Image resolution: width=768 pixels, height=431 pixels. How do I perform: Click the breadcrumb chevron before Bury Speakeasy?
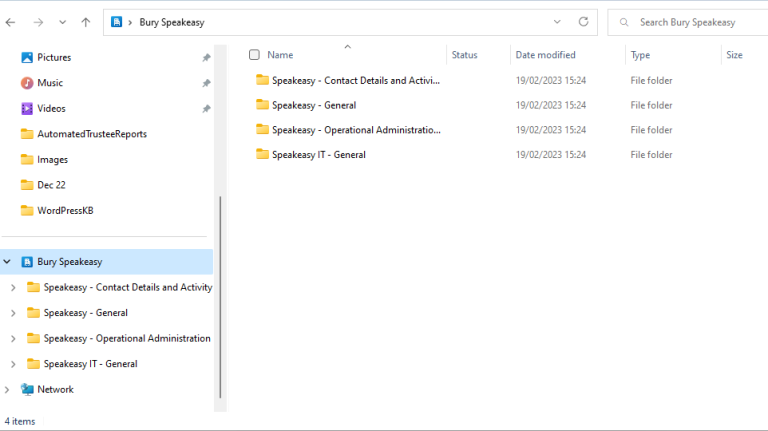130,23
